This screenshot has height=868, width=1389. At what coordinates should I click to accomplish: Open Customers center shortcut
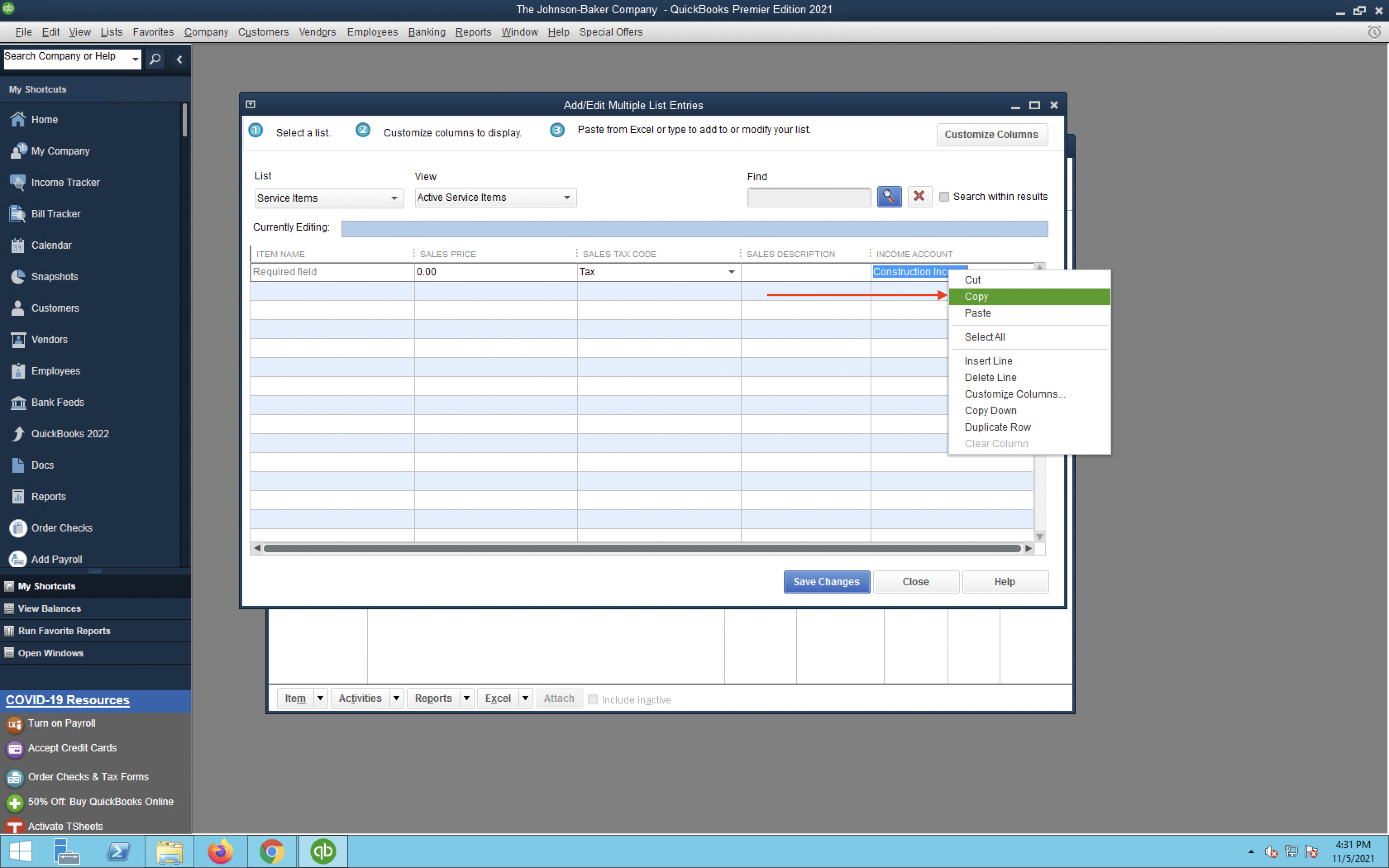(55, 308)
